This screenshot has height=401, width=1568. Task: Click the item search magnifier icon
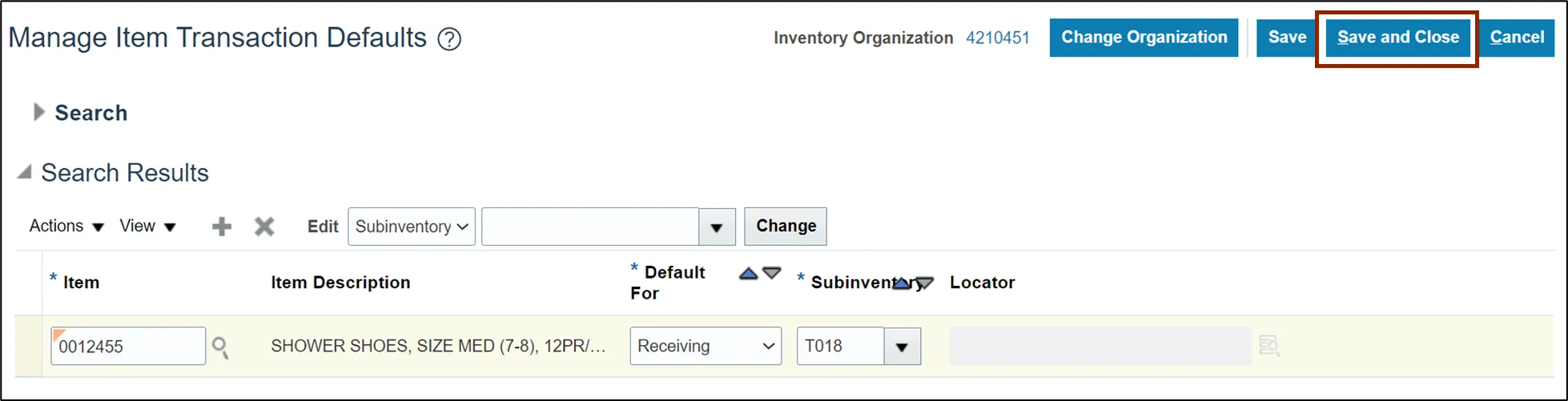point(220,347)
